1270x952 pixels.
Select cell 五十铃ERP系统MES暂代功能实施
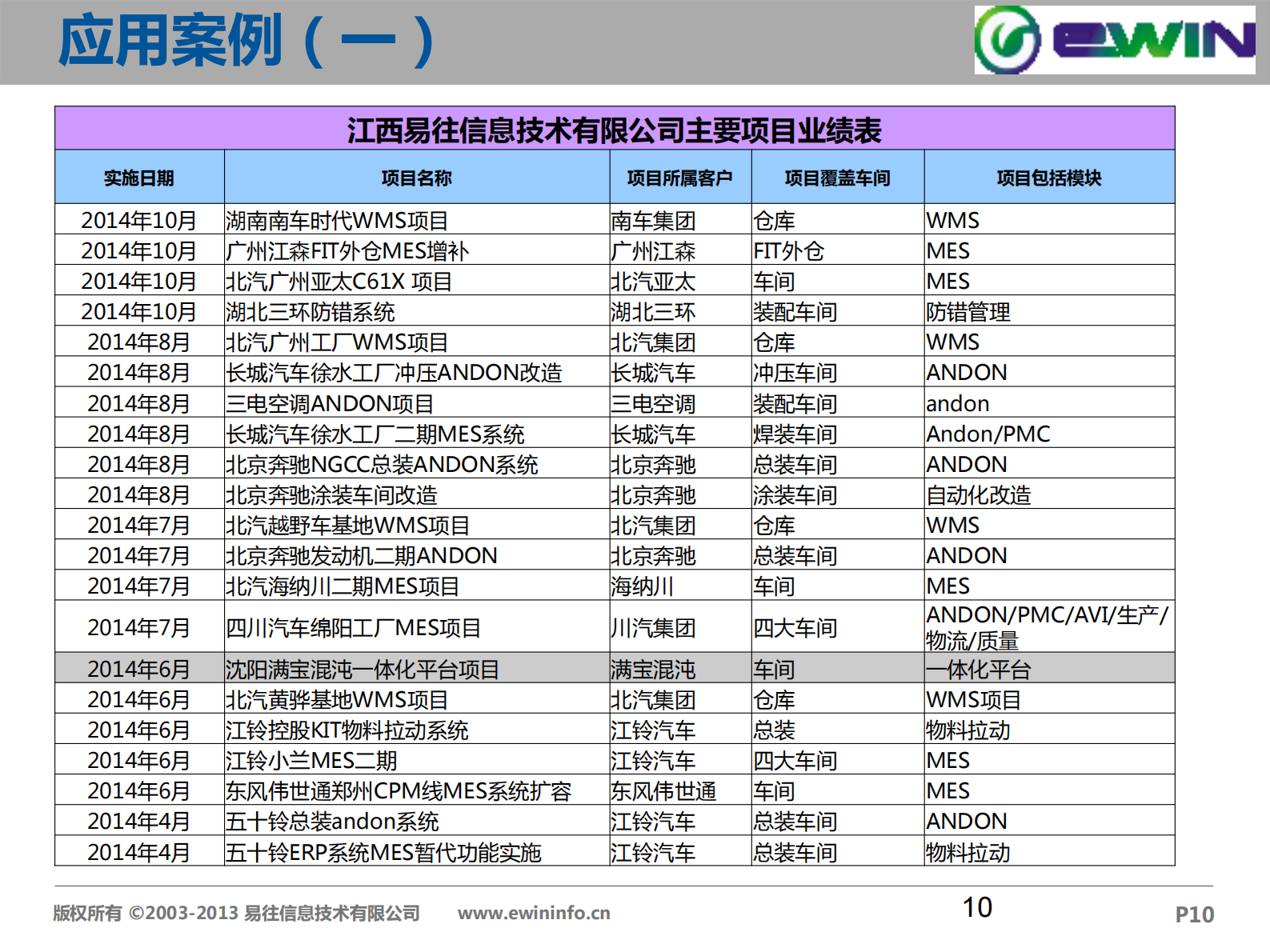coord(416,852)
